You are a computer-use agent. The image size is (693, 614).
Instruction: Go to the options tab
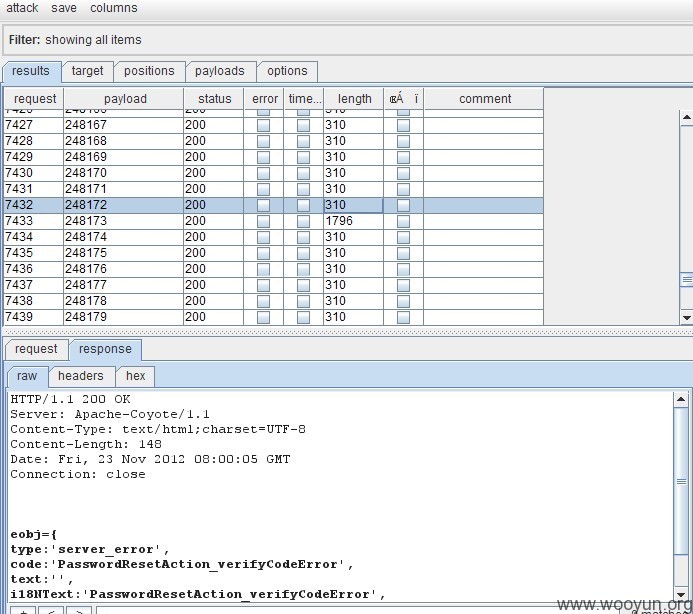(x=287, y=71)
